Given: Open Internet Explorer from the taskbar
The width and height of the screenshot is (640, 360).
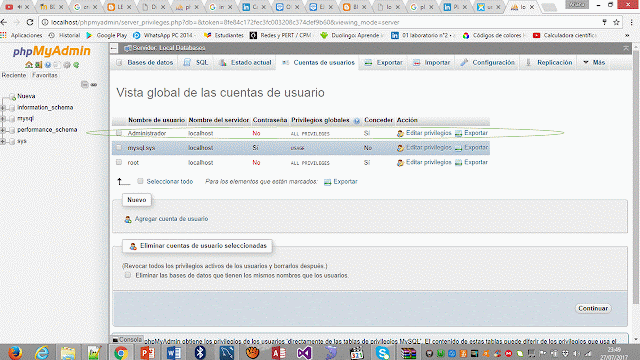Looking at the screenshot, I should [42, 352].
